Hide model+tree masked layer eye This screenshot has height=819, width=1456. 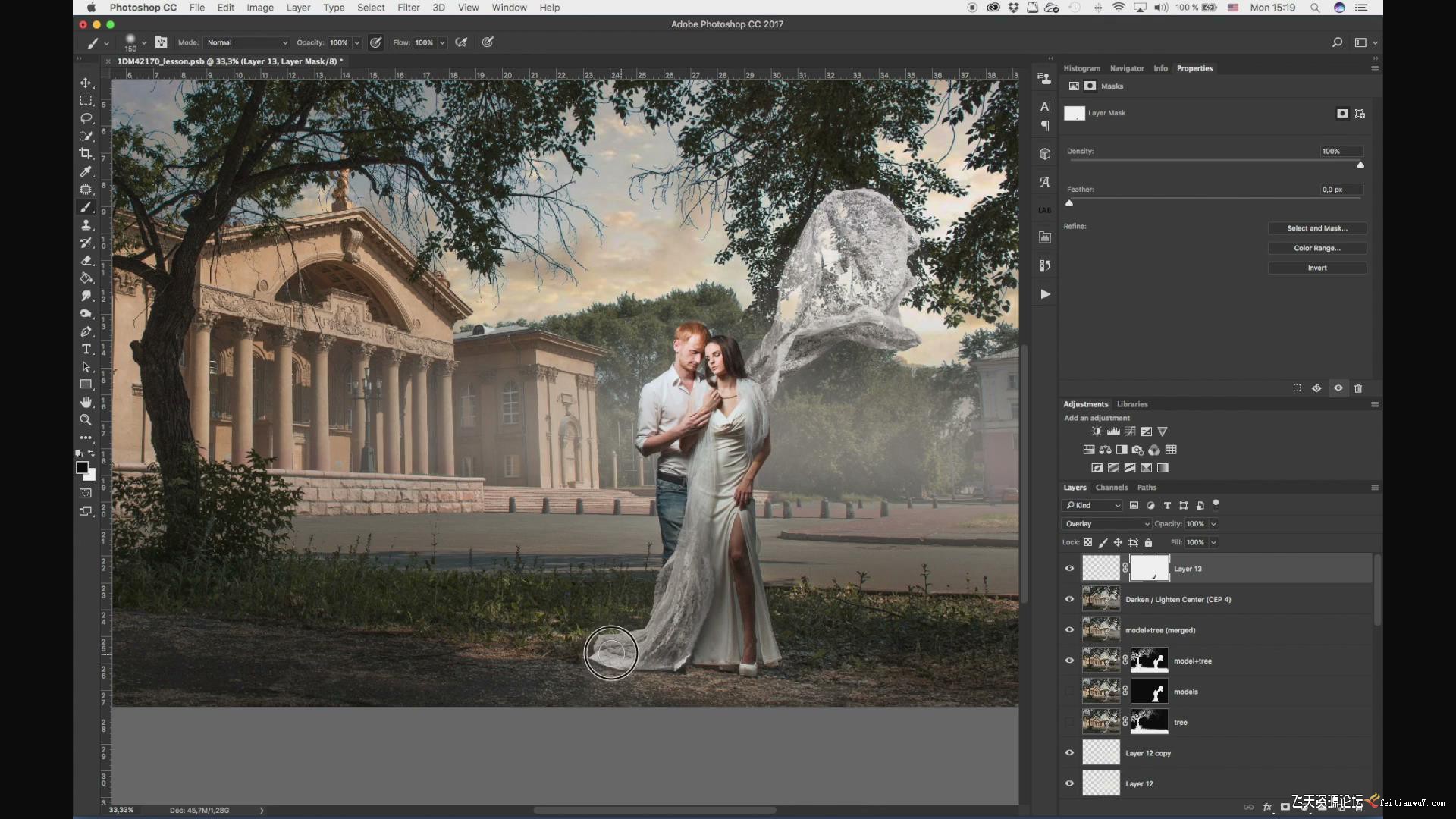[x=1069, y=661]
